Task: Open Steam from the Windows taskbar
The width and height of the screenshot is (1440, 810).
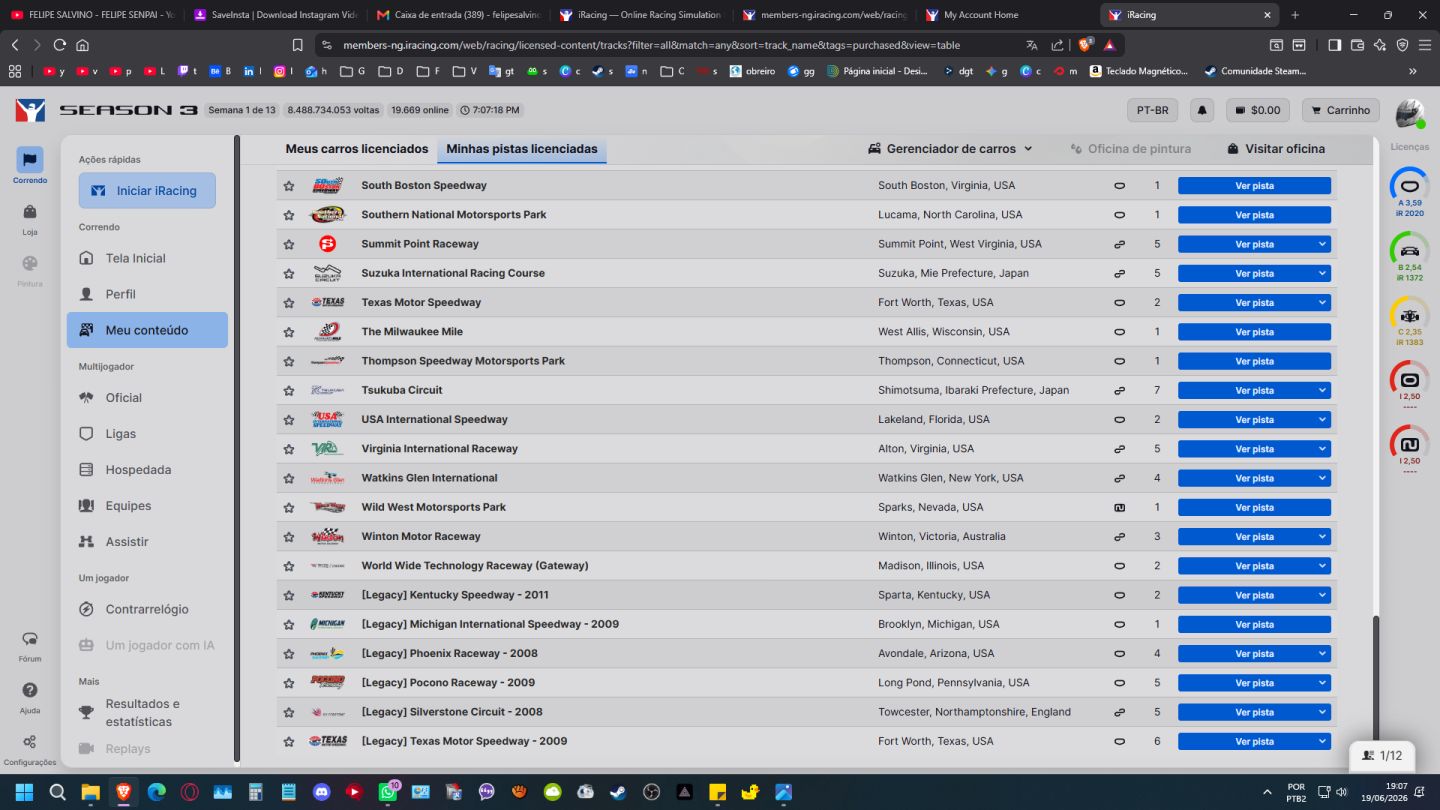Action: click(x=619, y=792)
